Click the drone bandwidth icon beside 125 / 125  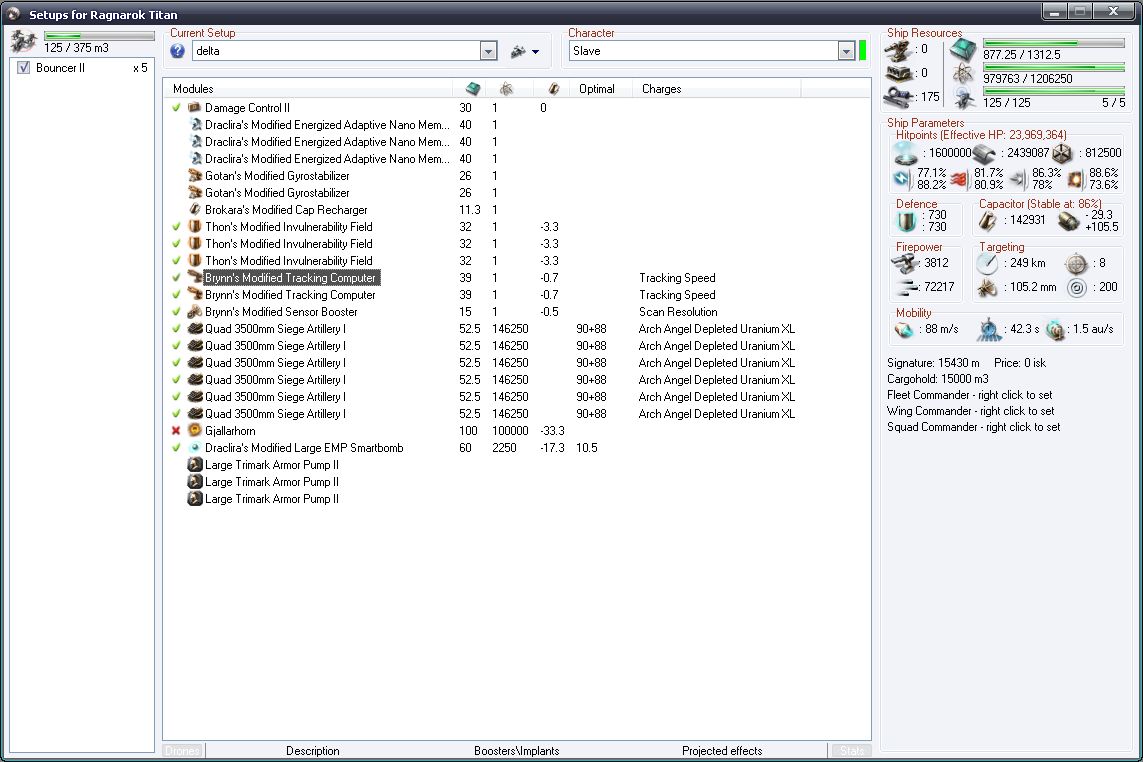point(964,98)
